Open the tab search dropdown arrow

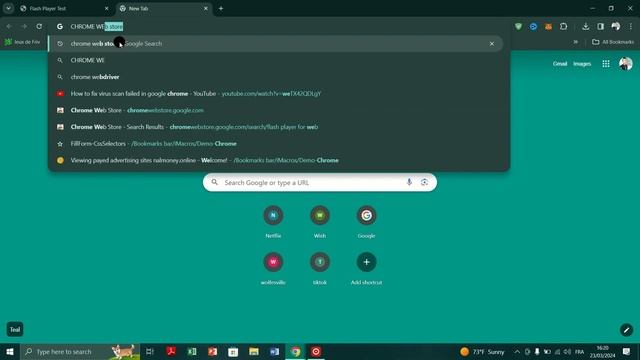(x=8, y=8)
